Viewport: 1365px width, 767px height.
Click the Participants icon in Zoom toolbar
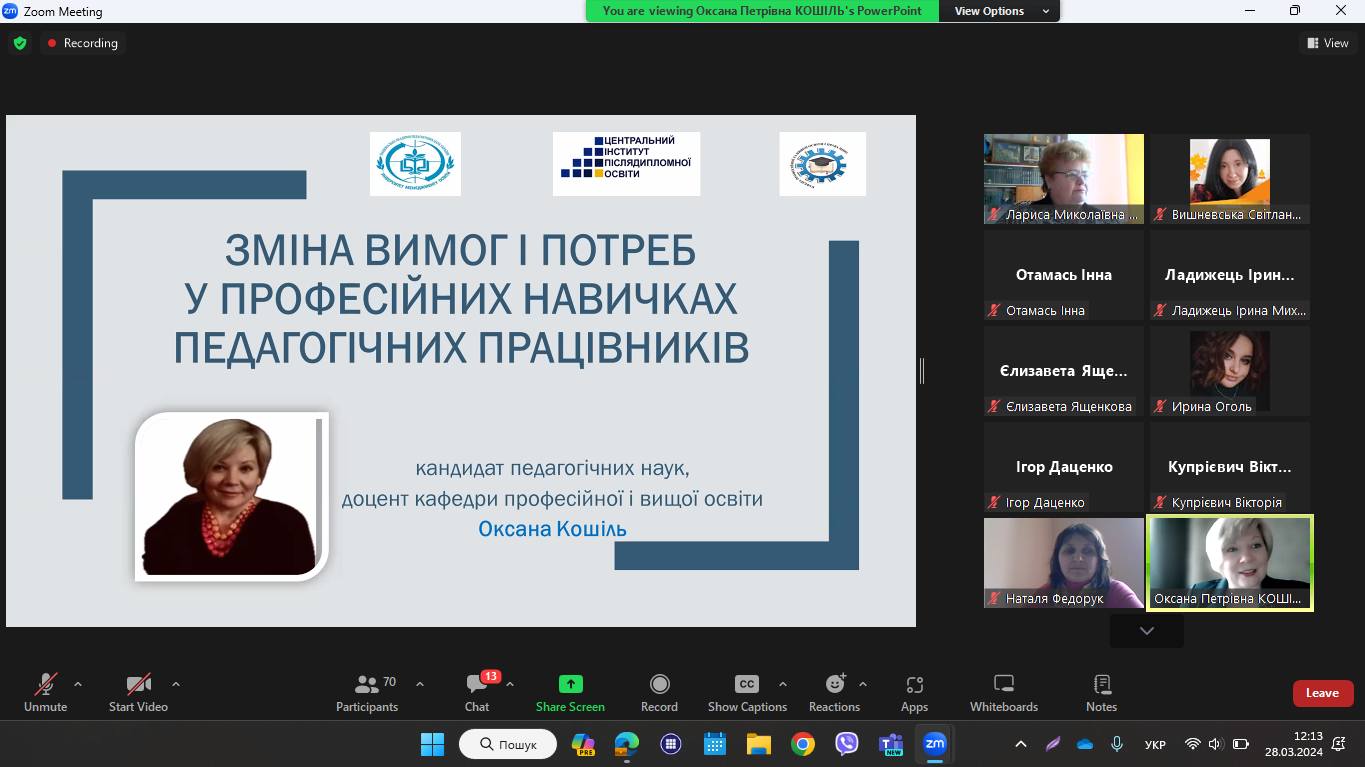coord(367,685)
